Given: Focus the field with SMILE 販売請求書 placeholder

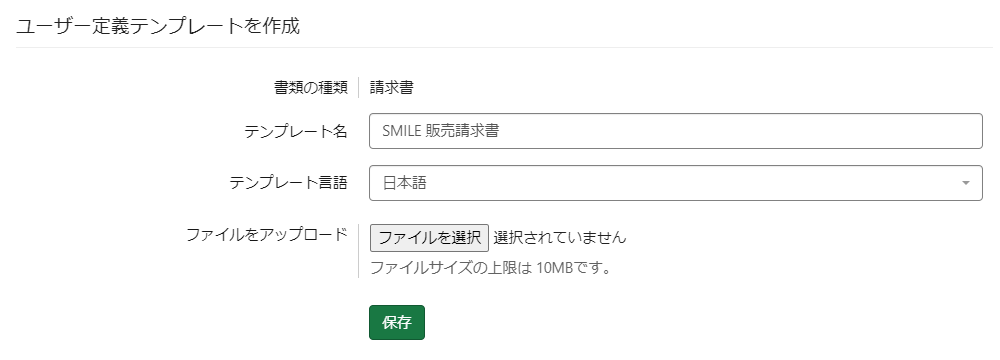Looking at the screenshot, I should pyautogui.click(x=675, y=131).
